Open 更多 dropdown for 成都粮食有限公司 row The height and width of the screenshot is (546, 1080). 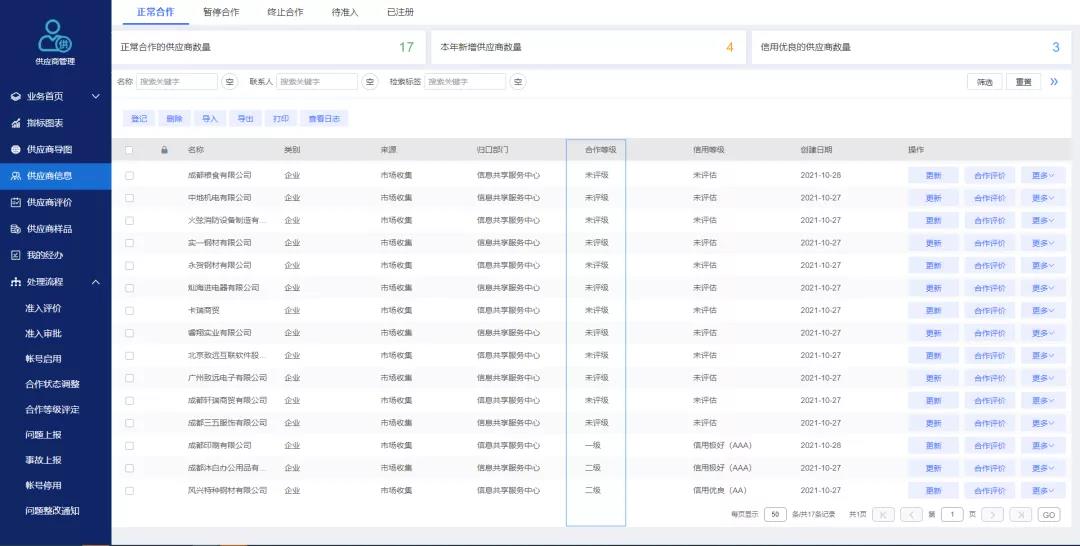click(x=1043, y=176)
